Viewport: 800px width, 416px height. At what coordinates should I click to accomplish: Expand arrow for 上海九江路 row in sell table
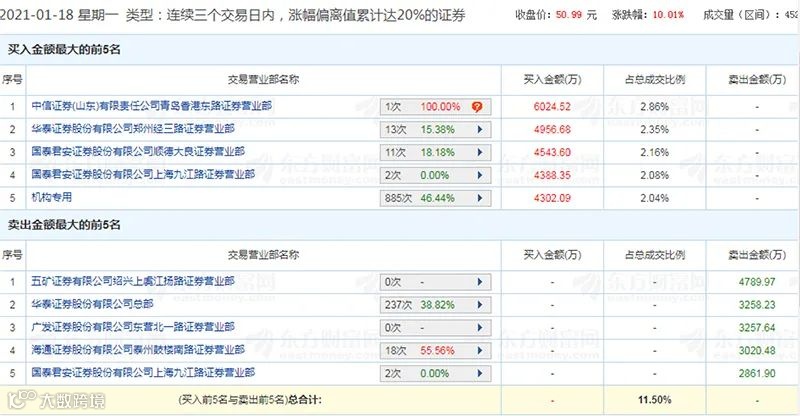[480, 374]
